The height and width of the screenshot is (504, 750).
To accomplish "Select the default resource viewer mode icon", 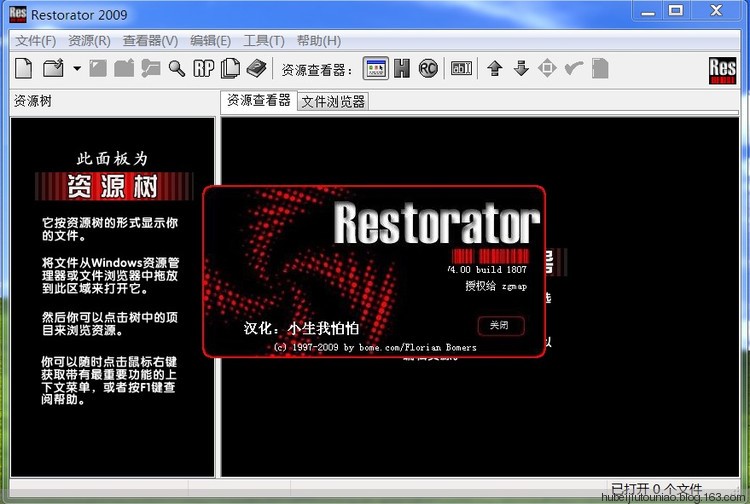I will (x=375, y=68).
